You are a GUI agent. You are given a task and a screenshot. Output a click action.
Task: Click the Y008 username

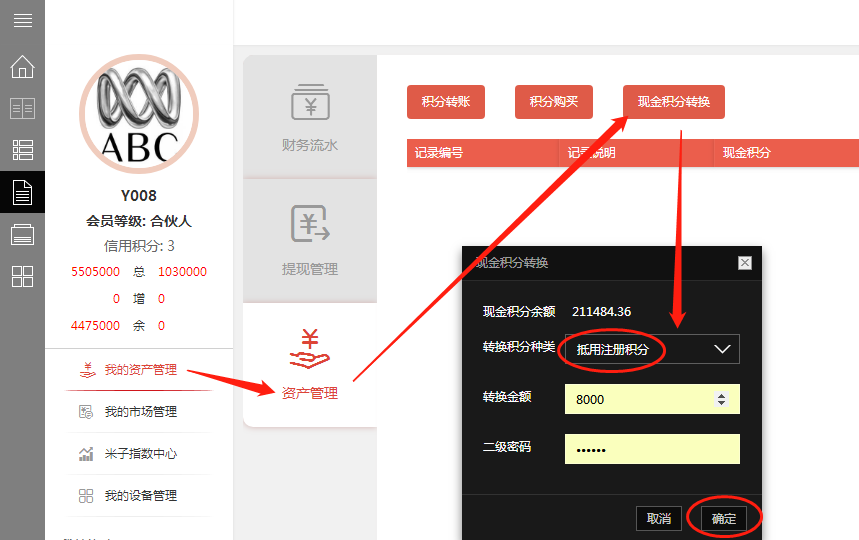click(139, 196)
